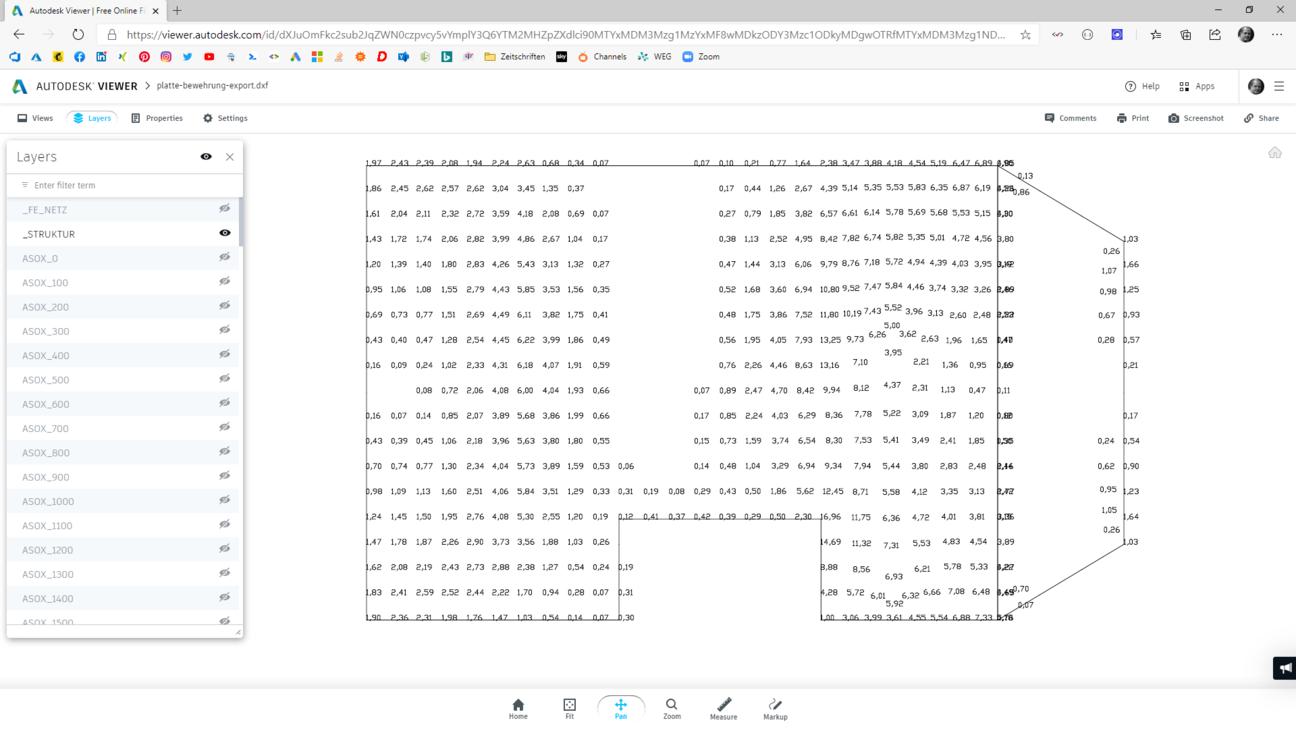Click the Home tool in bottom toolbar

point(518,708)
